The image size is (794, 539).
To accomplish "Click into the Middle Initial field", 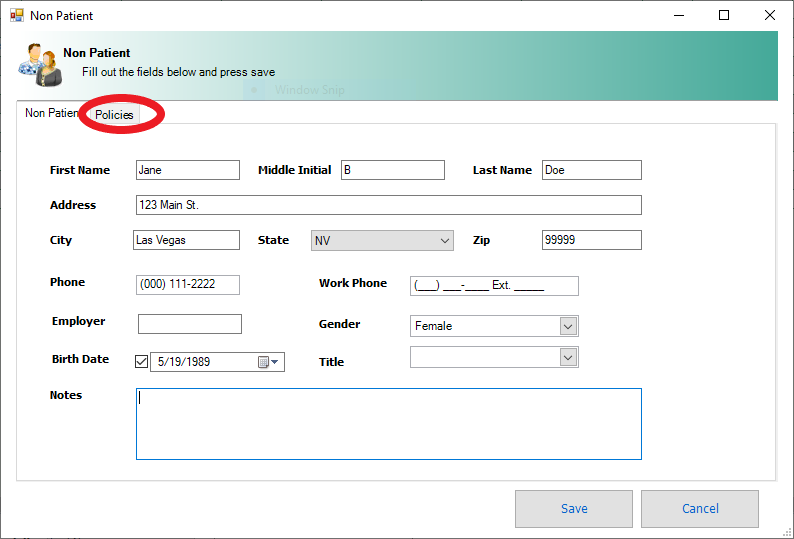I will coord(392,170).
